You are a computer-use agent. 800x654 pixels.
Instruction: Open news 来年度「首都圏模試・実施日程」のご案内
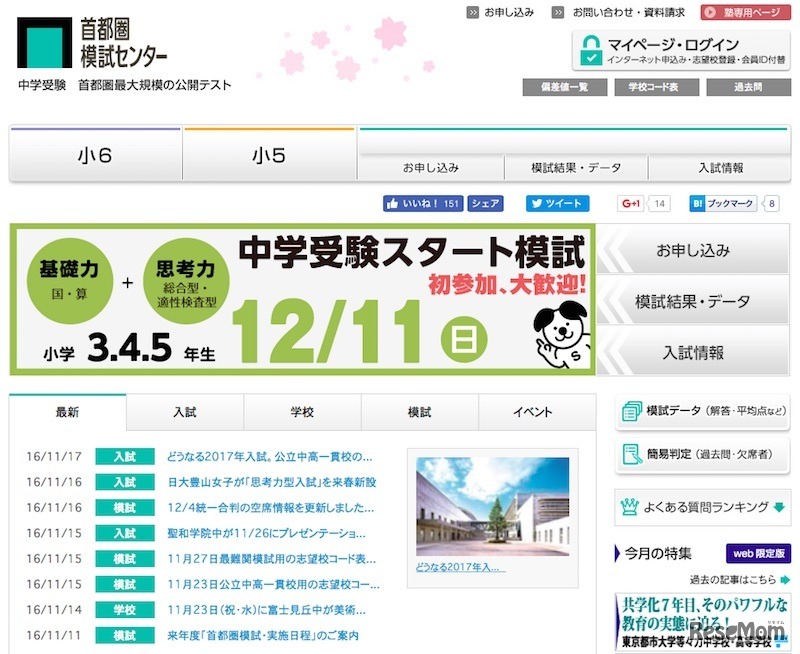[x=263, y=635]
